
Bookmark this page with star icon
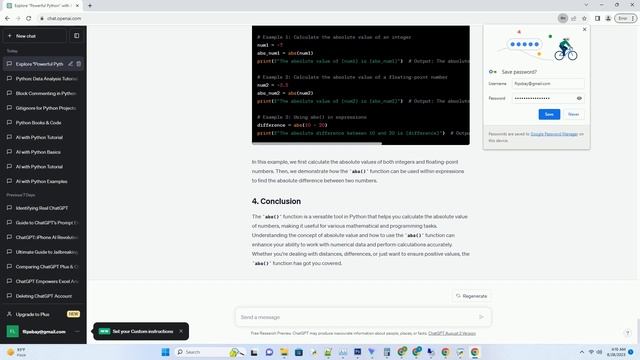(584, 18)
